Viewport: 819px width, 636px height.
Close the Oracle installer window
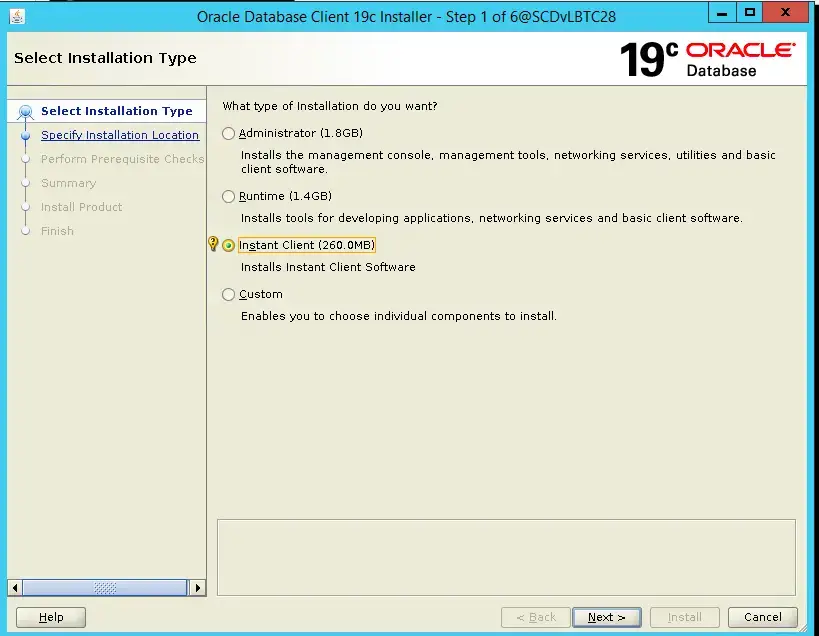tap(787, 15)
